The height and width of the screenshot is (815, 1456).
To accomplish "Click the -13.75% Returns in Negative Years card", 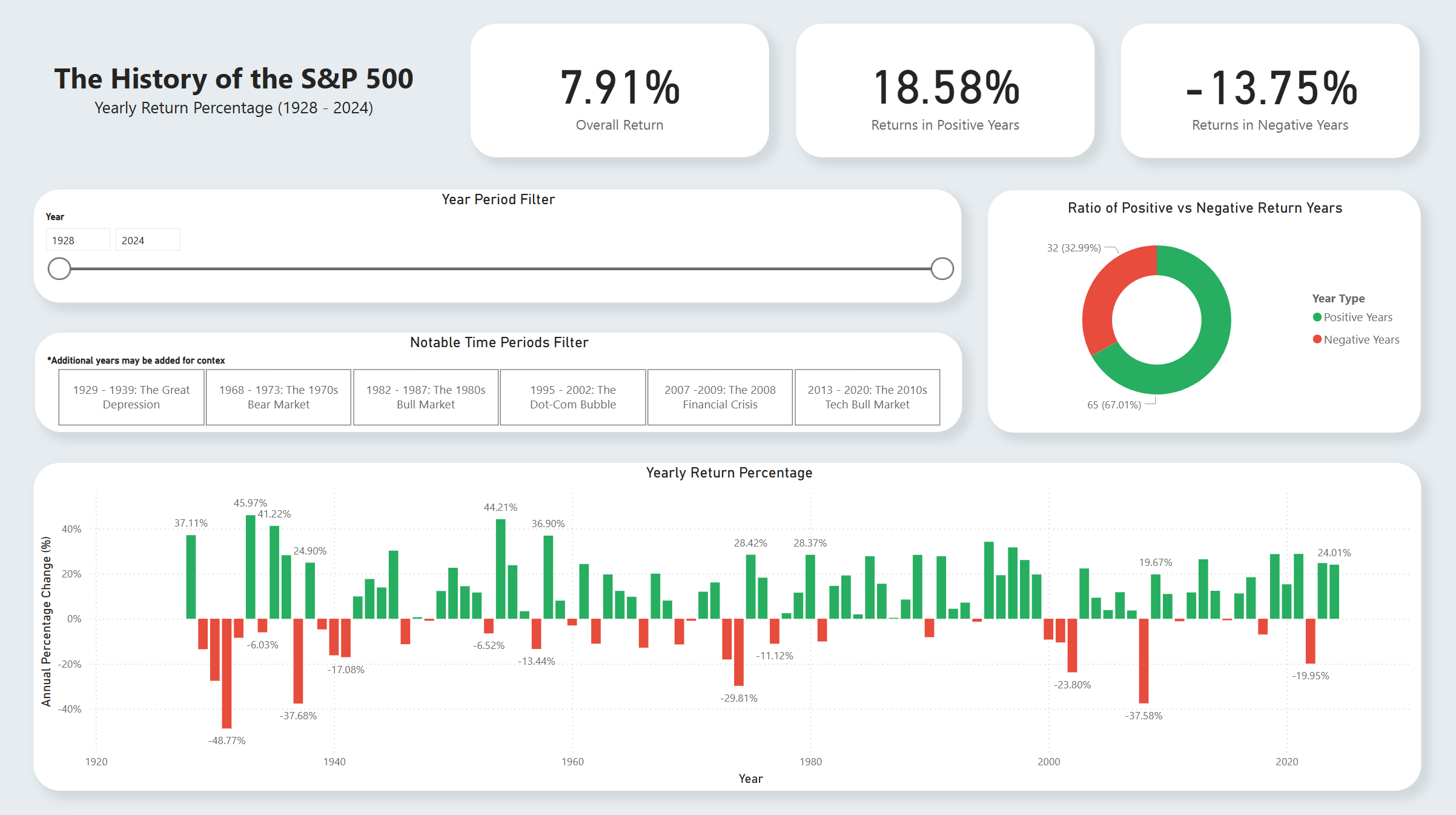I will 1270,91.
